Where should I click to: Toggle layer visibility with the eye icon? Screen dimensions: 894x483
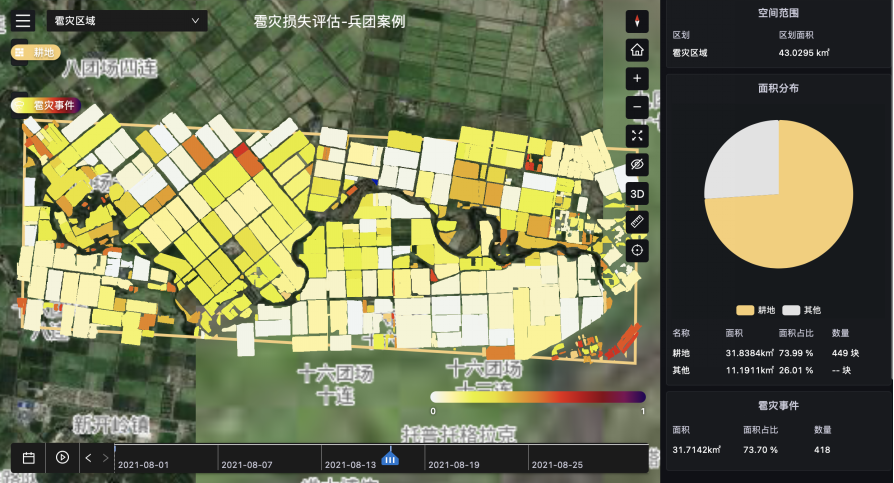click(x=638, y=164)
